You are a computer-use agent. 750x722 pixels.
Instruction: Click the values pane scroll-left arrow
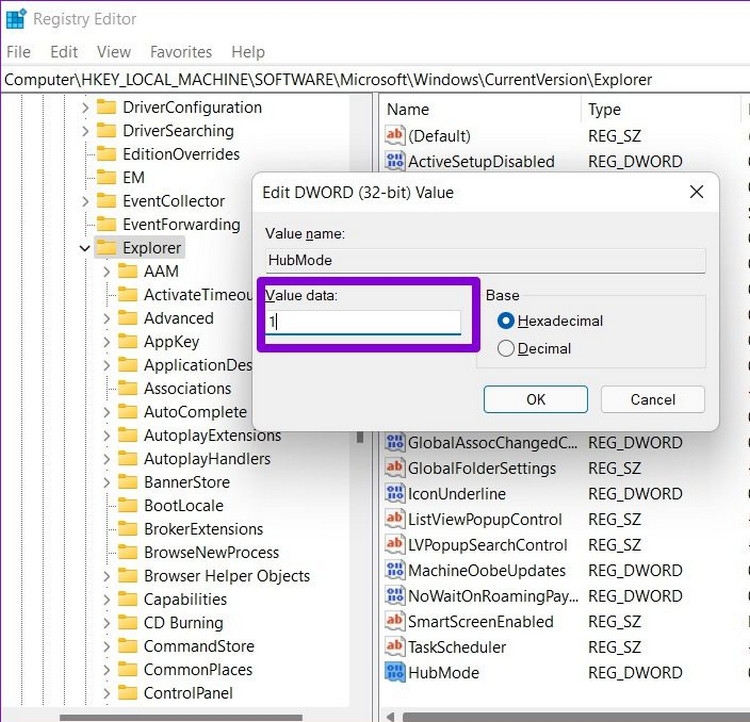pyautogui.click(x=390, y=717)
